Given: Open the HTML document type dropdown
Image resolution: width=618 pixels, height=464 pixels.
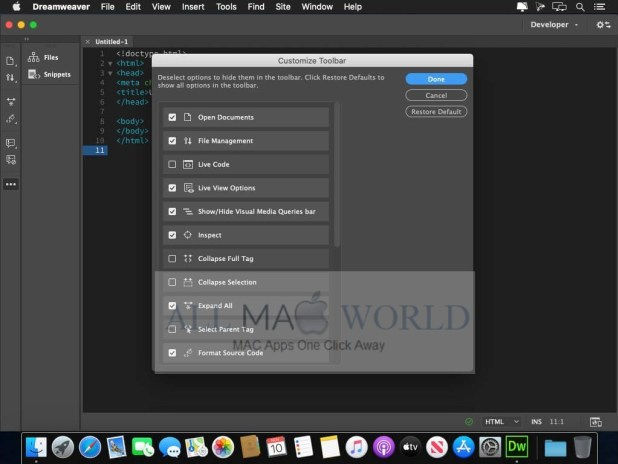Looking at the screenshot, I should (x=502, y=422).
